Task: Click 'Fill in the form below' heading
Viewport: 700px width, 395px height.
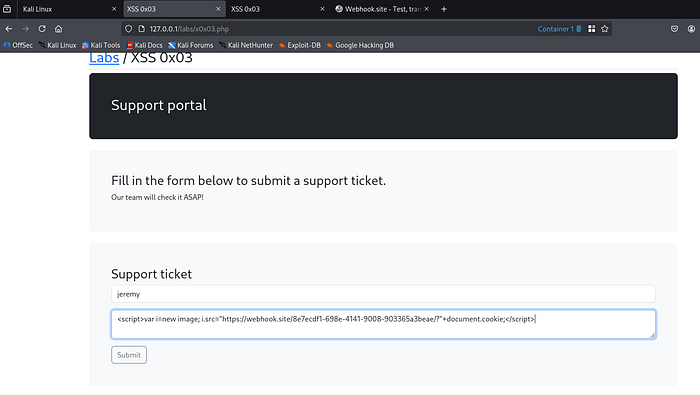Action: pos(248,181)
